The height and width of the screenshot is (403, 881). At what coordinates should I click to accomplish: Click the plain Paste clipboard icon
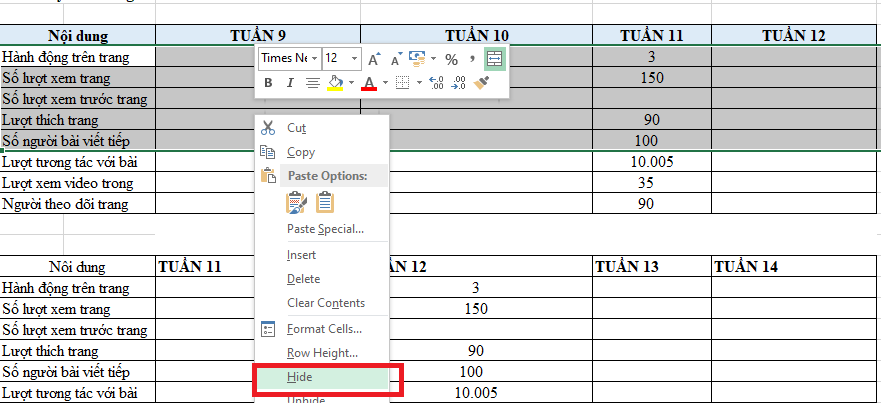coord(325,203)
